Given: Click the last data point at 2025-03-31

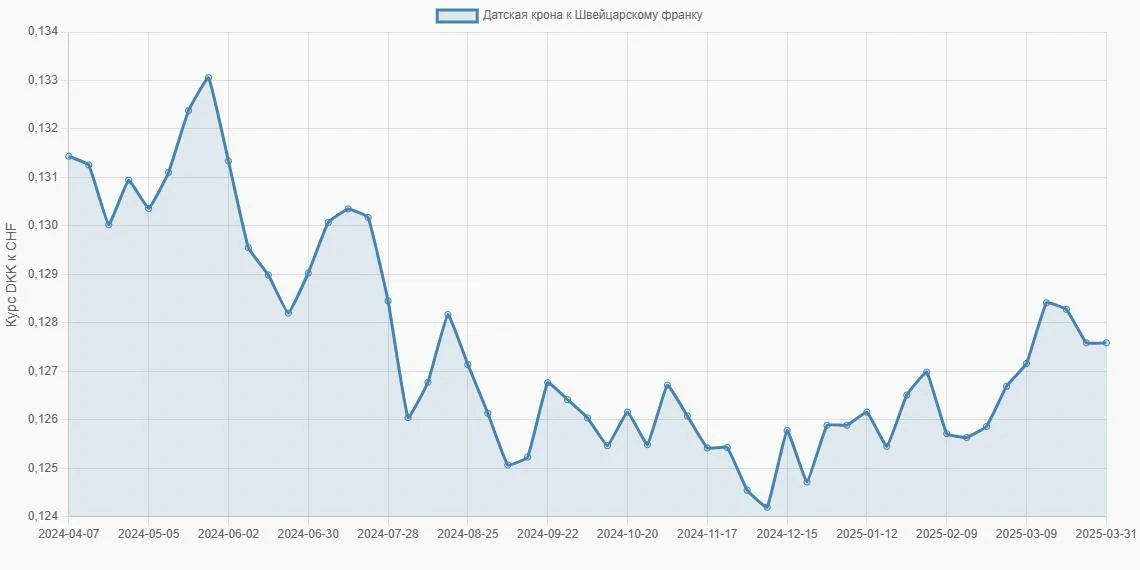Looking at the screenshot, I should (x=1106, y=343).
